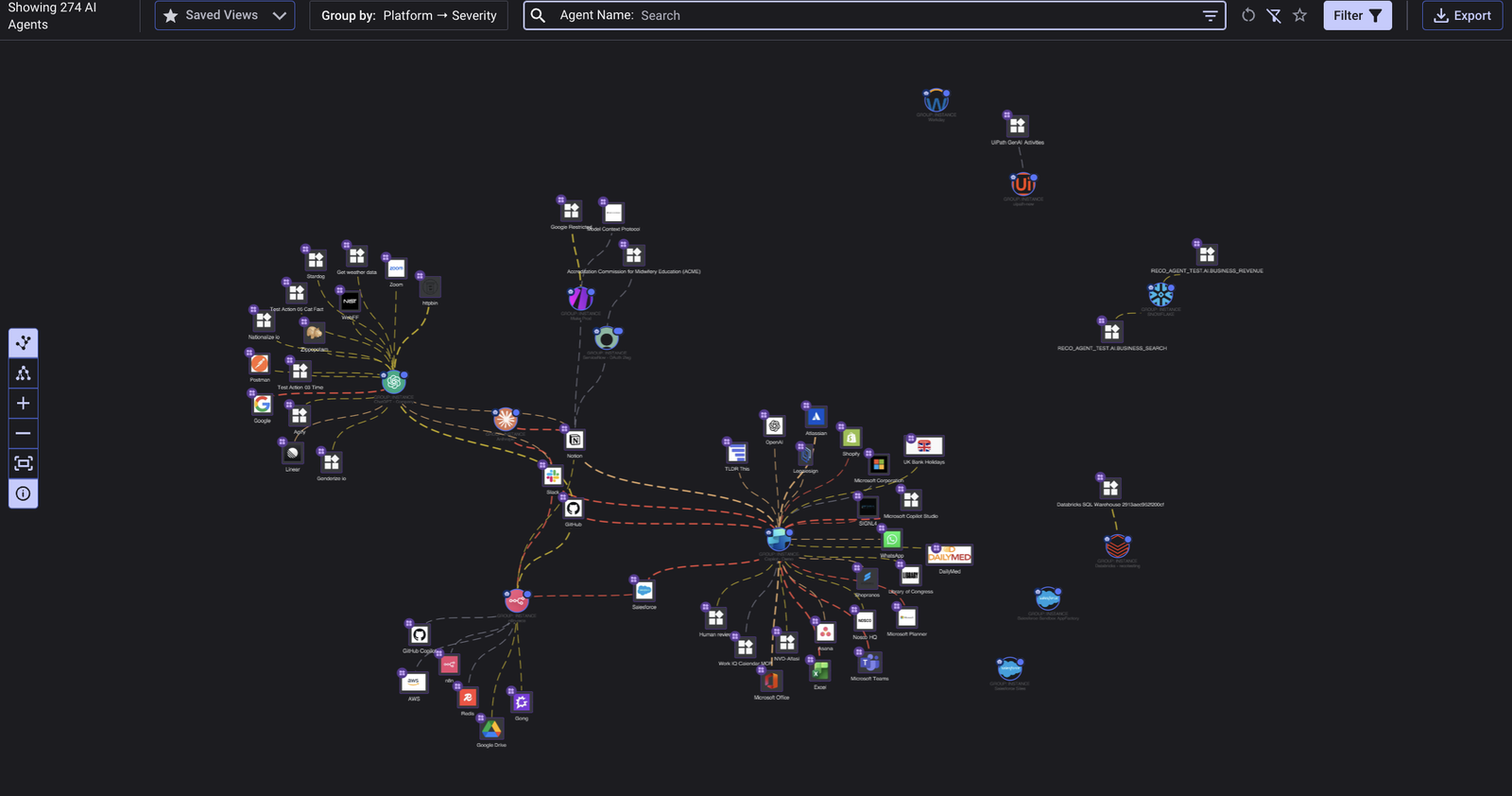Click the TLDR This node
Viewport: 1512px width, 796px height.
(x=737, y=453)
